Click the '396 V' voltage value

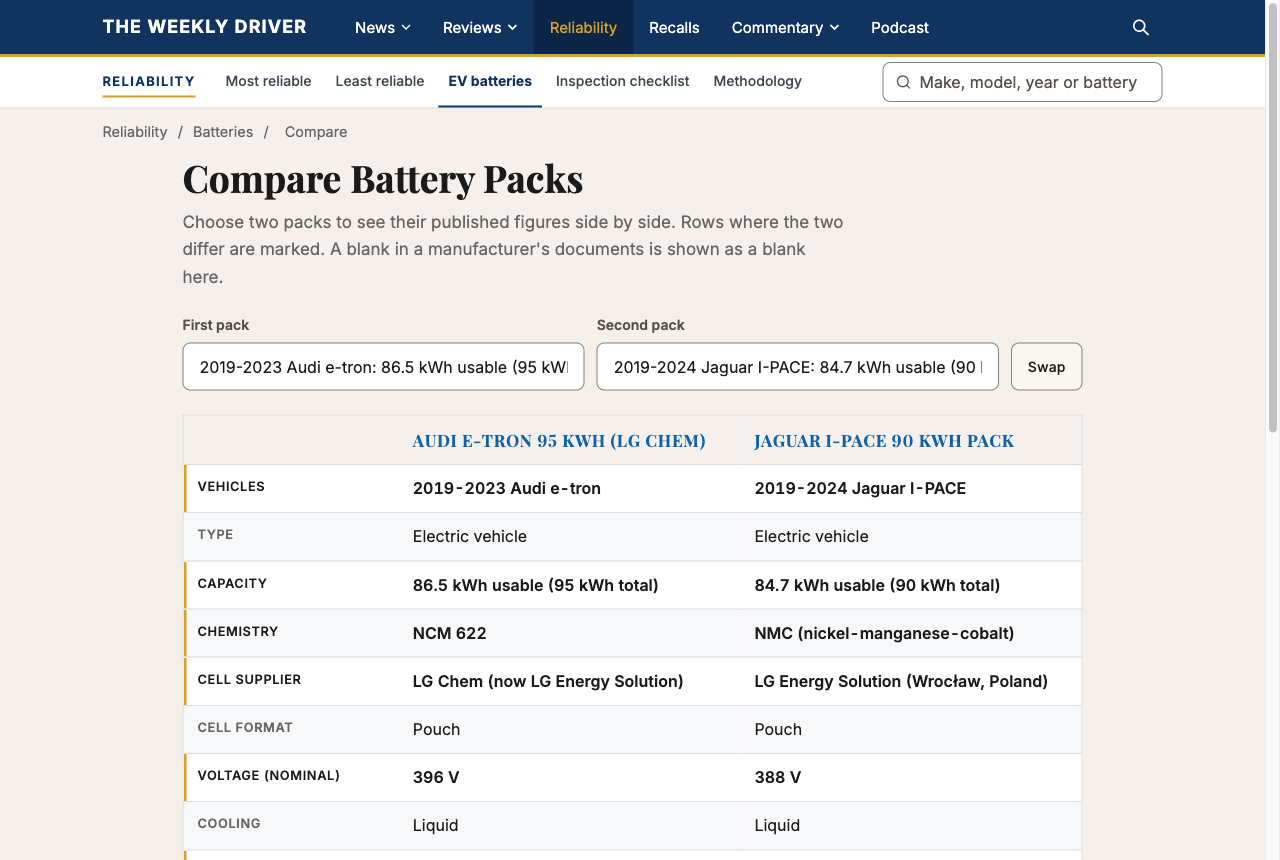(x=436, y=777)
